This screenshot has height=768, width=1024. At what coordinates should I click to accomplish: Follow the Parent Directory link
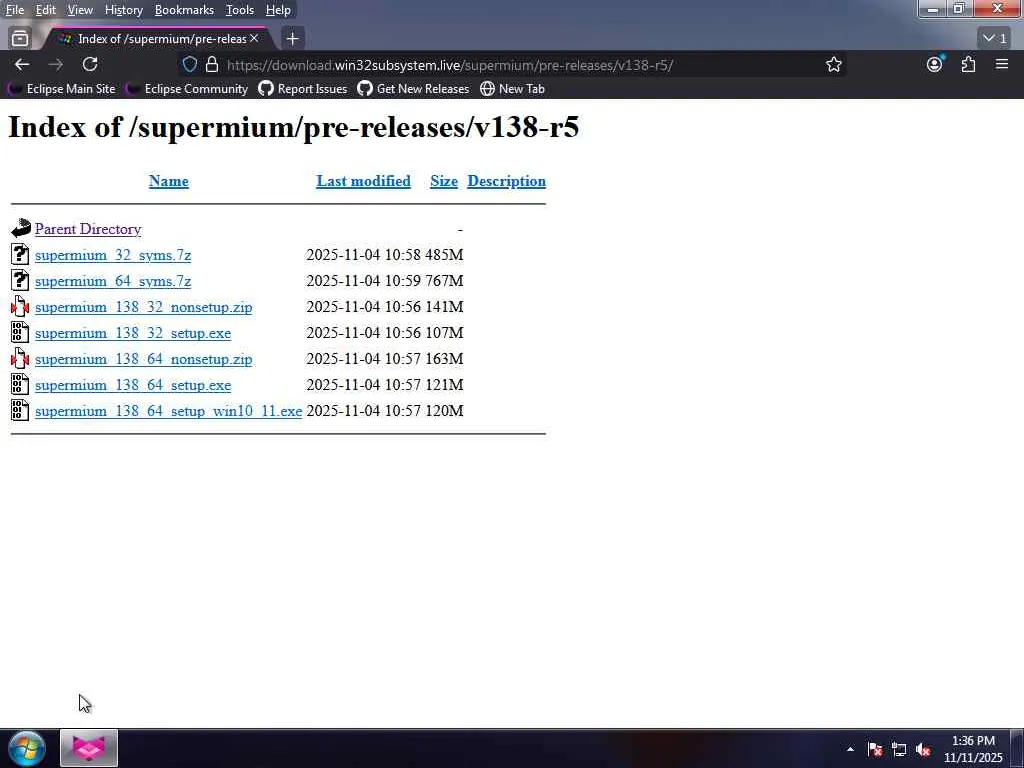pyautogui.click(x=88, y=229)
